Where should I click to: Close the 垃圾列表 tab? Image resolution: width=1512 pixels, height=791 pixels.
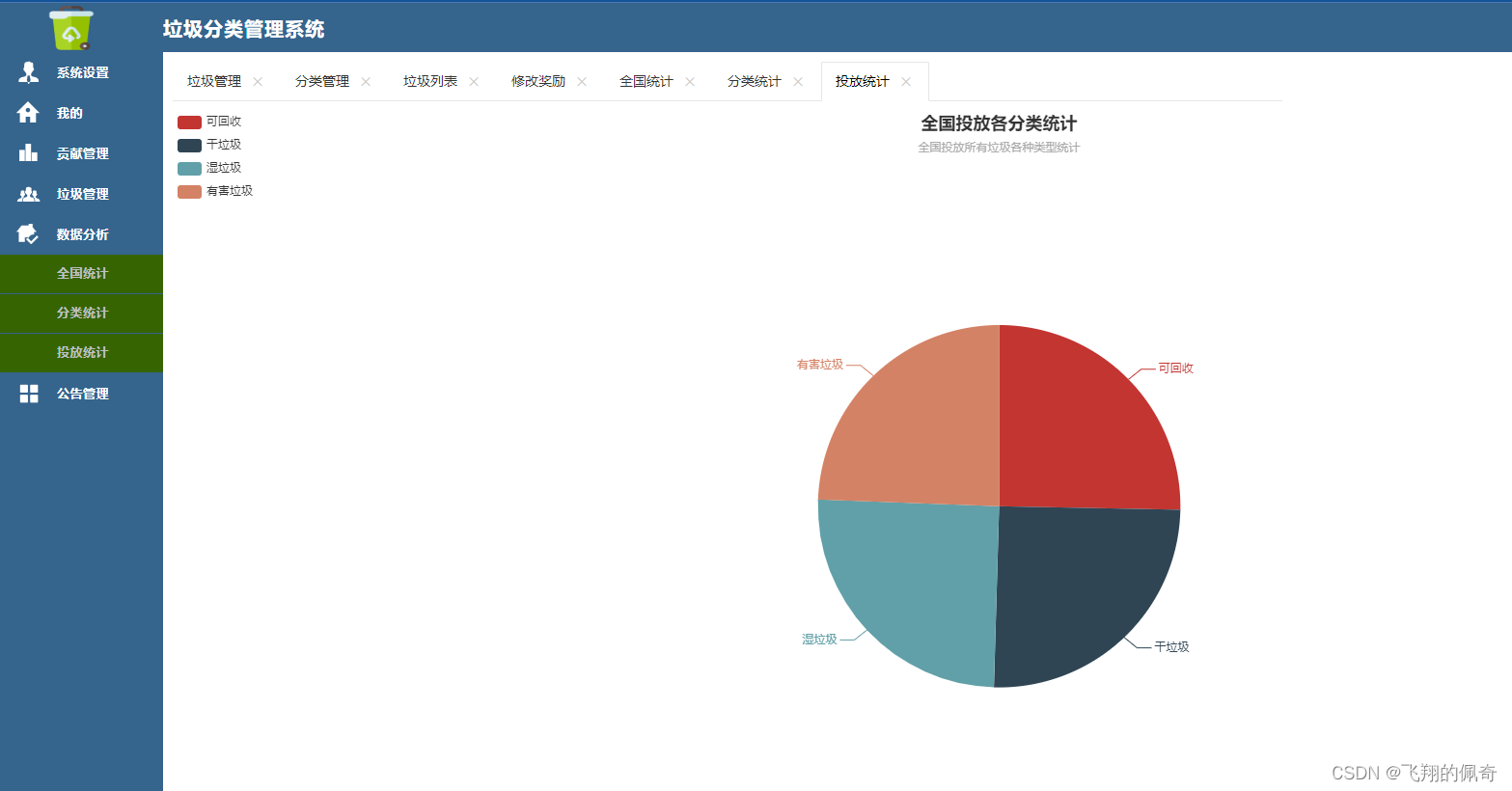(474, 81)
